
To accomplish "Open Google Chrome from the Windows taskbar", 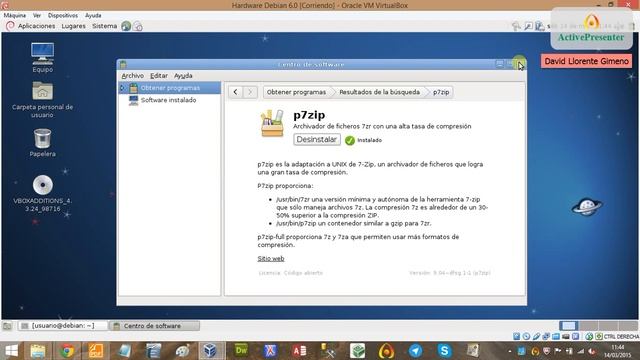I will (x=67, y=351).
